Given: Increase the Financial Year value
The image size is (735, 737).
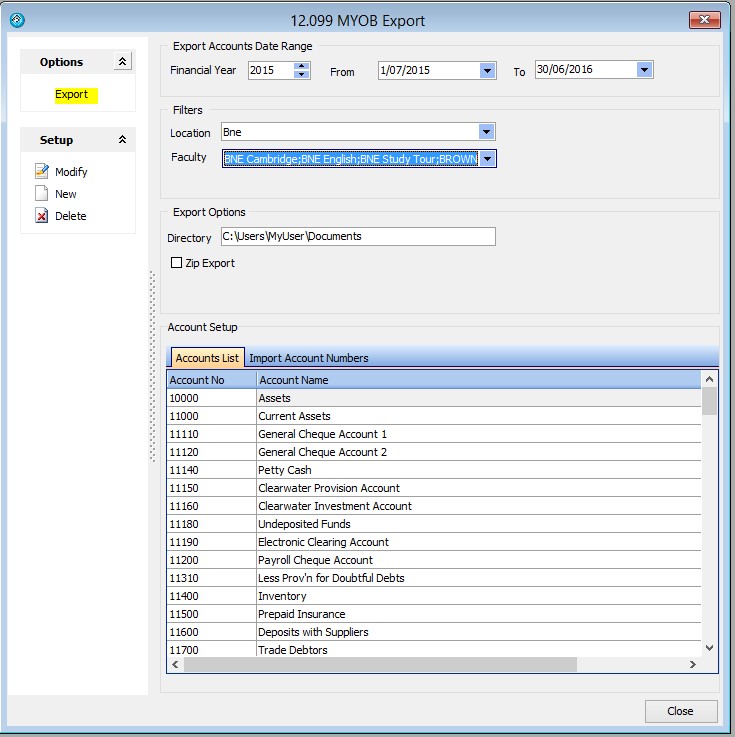Looking at the screenshot, I should (x=302, y=66).
